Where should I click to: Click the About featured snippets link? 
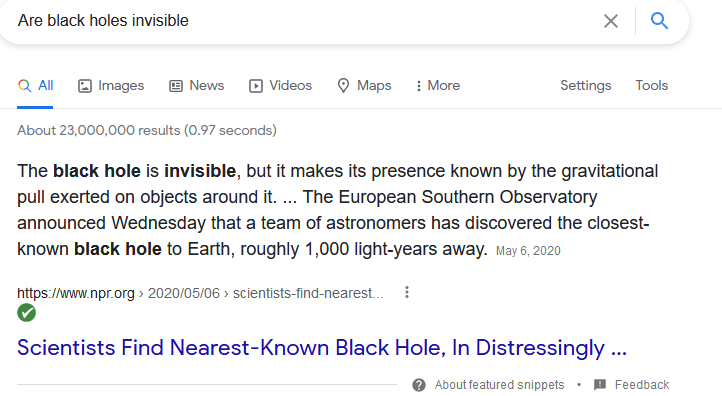click(x=499, y=384)
